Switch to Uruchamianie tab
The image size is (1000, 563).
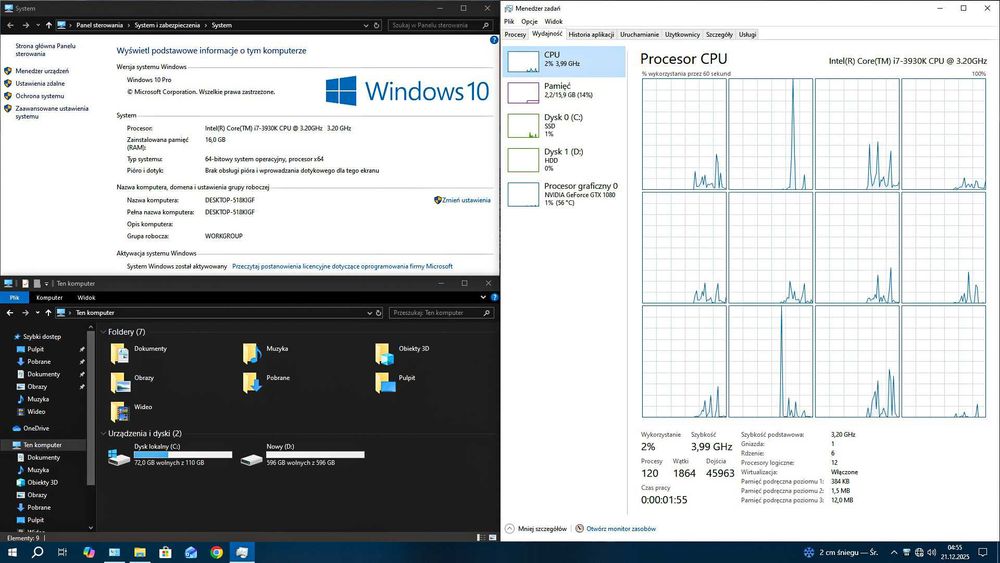point(639,34)
